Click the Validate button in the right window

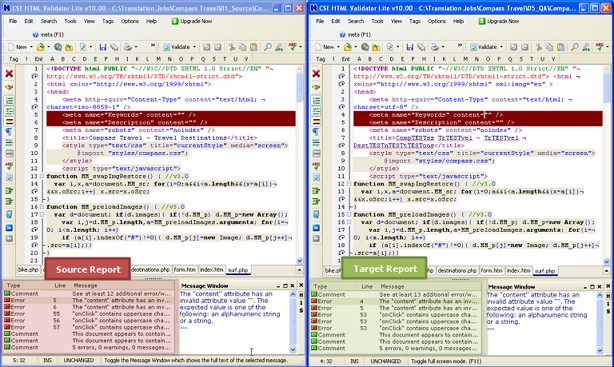click(484, 47)
